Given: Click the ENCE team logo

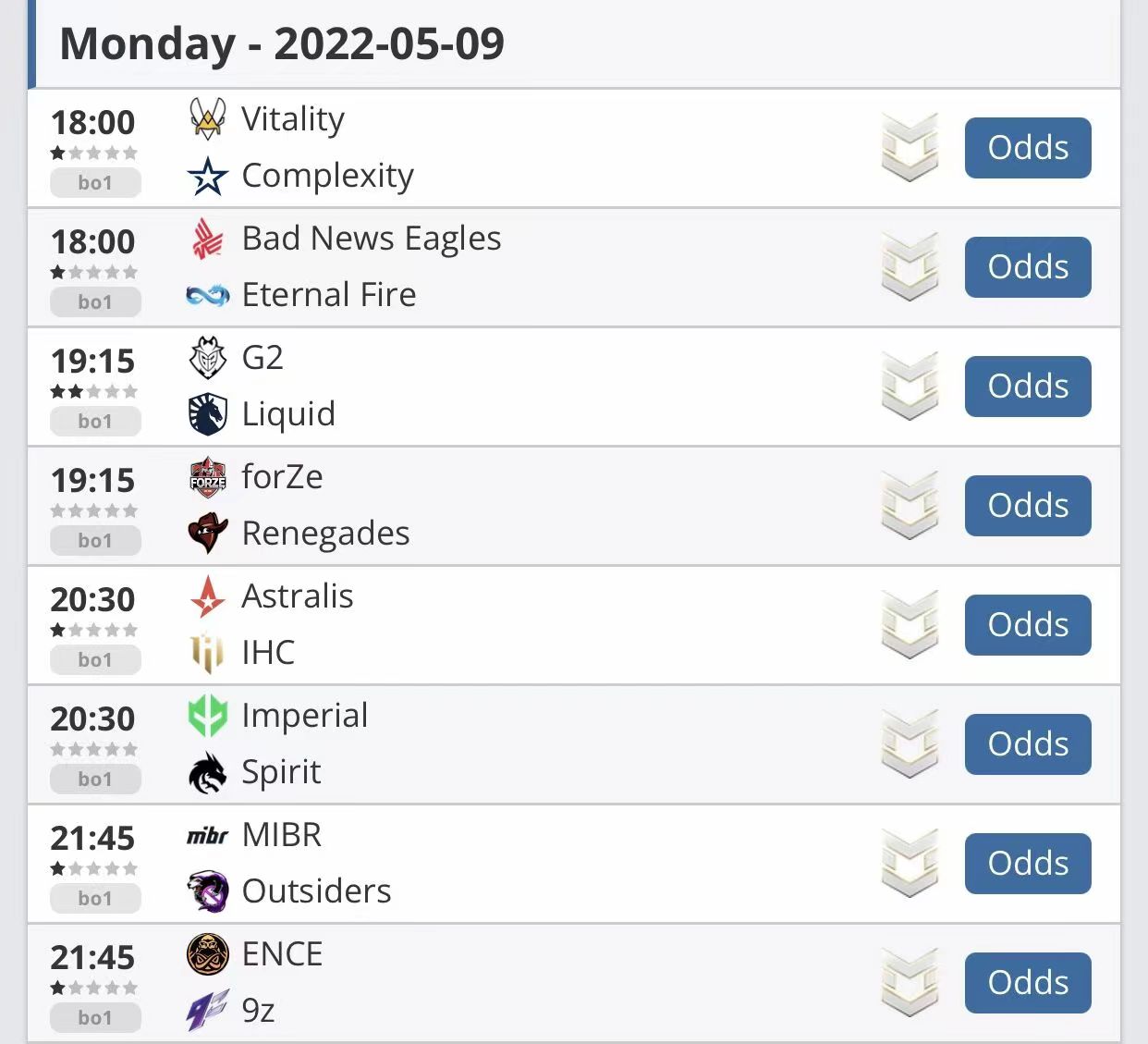Looking at the screenshot, I should [x=207, y=954].
